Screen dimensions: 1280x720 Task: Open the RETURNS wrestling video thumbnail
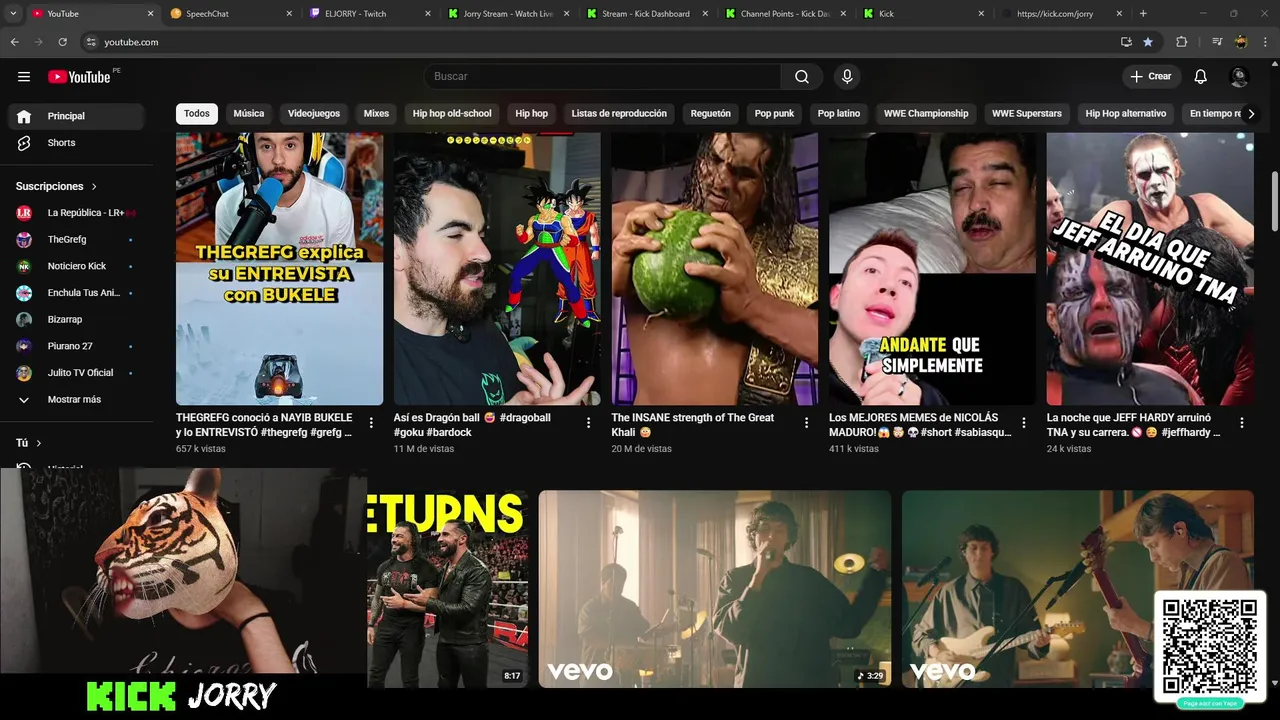447,589
